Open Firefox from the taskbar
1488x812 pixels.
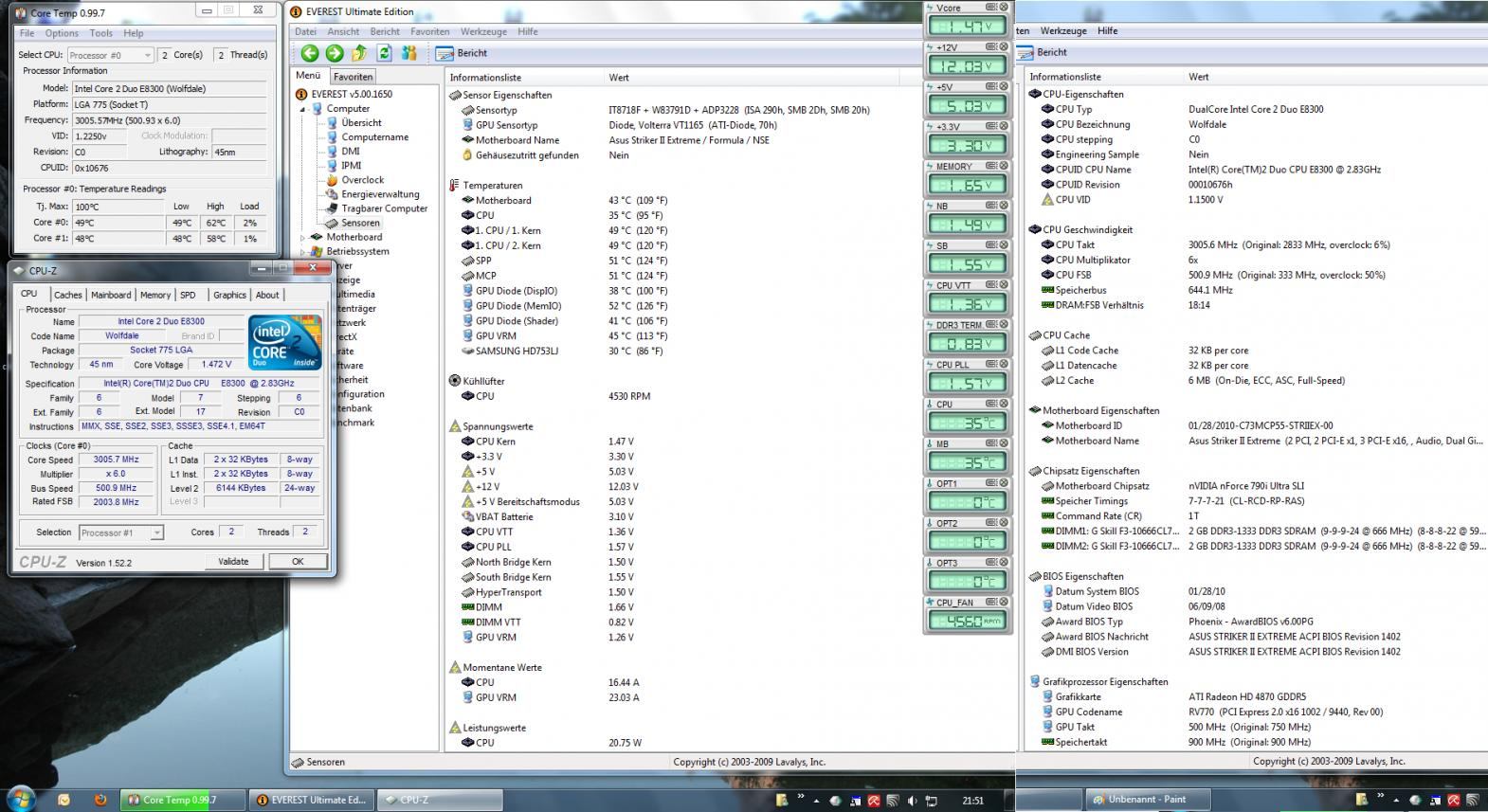pyautogui.click(x=100, y=800)
